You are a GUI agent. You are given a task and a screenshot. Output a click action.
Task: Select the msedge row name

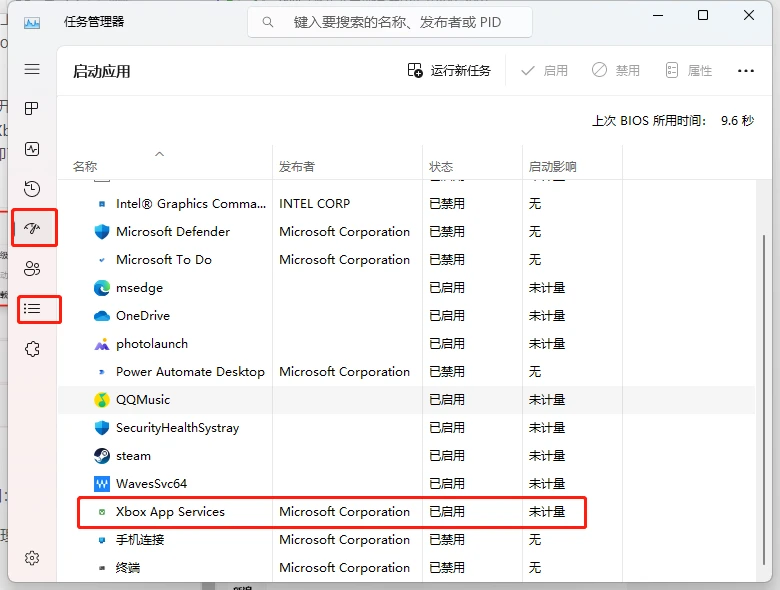click(x=139, y=288)
